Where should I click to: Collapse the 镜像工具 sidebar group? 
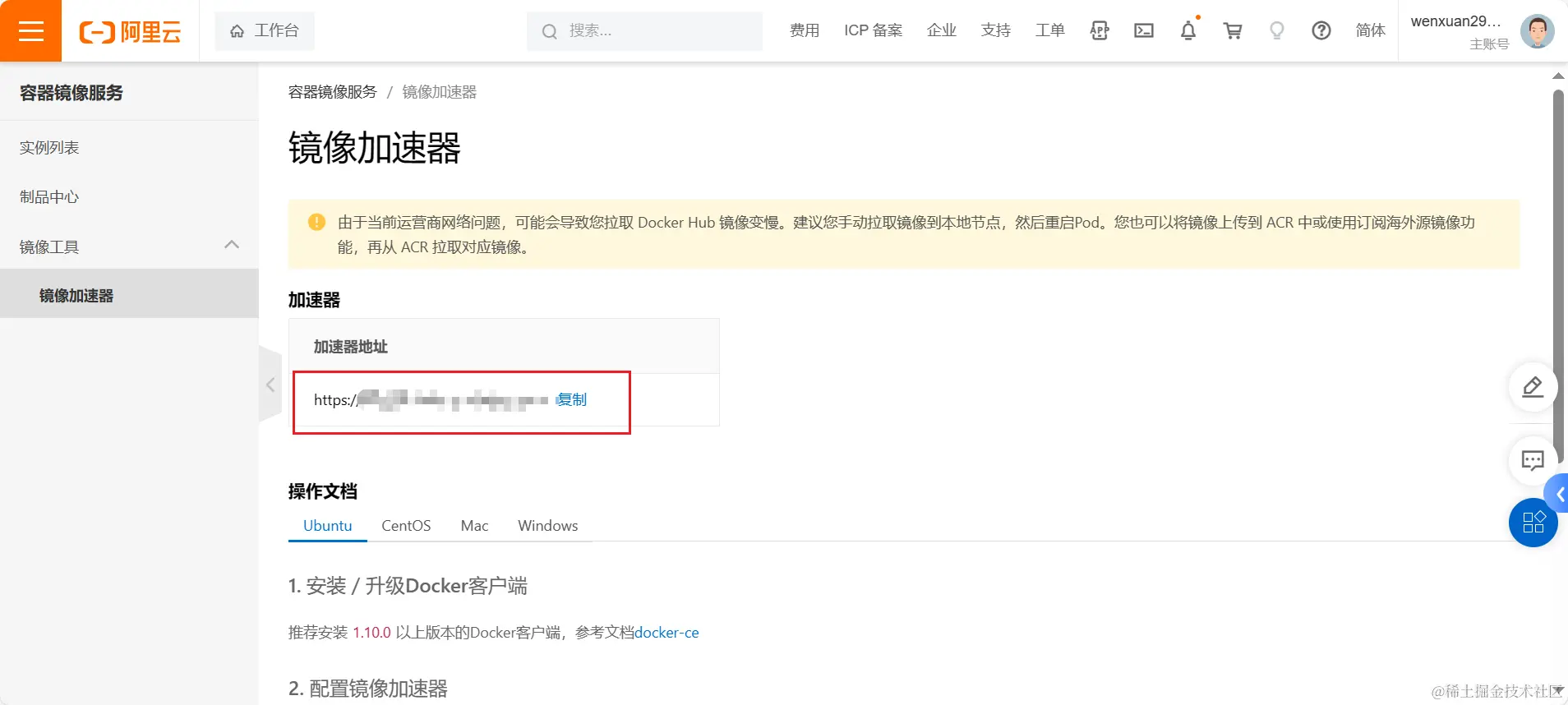129,247
